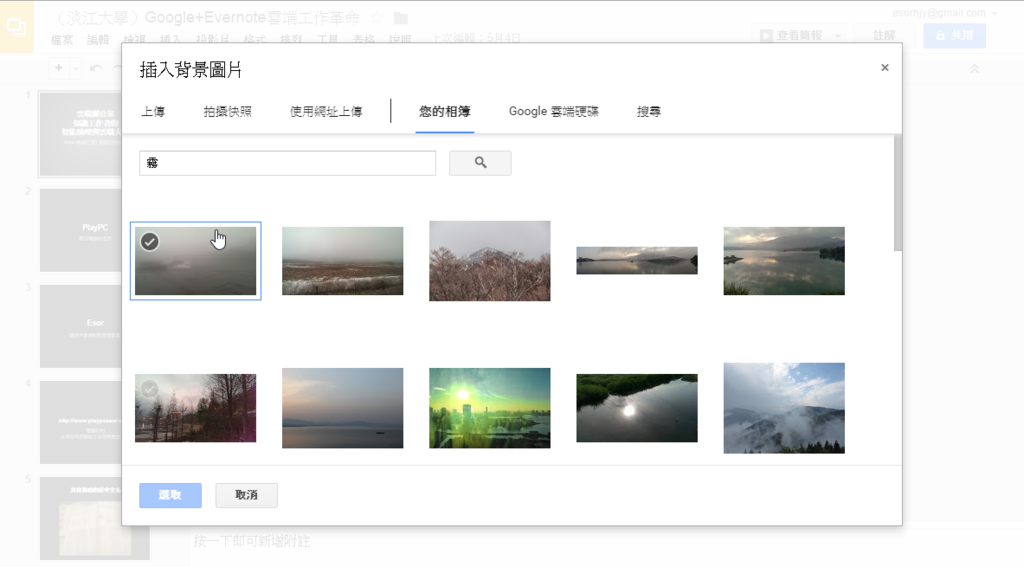Screen dimensions: 1024x567
Task: Open the new slide layout dropdown arrow
Action: (x=75, y=68)
